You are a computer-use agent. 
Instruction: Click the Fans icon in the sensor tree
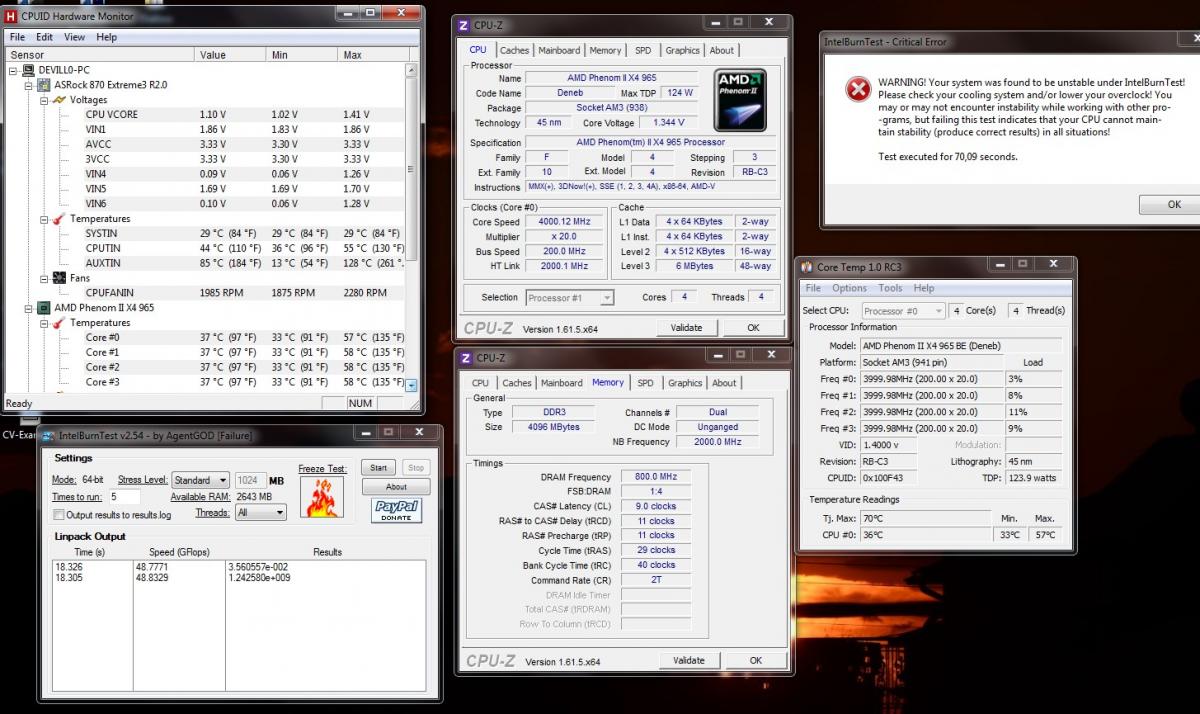click(60, 278)
